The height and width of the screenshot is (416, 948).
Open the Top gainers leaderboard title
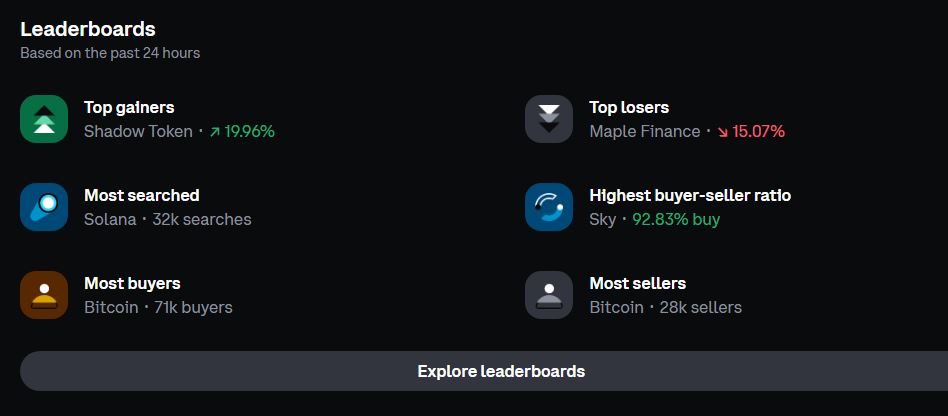coord(129,108)
